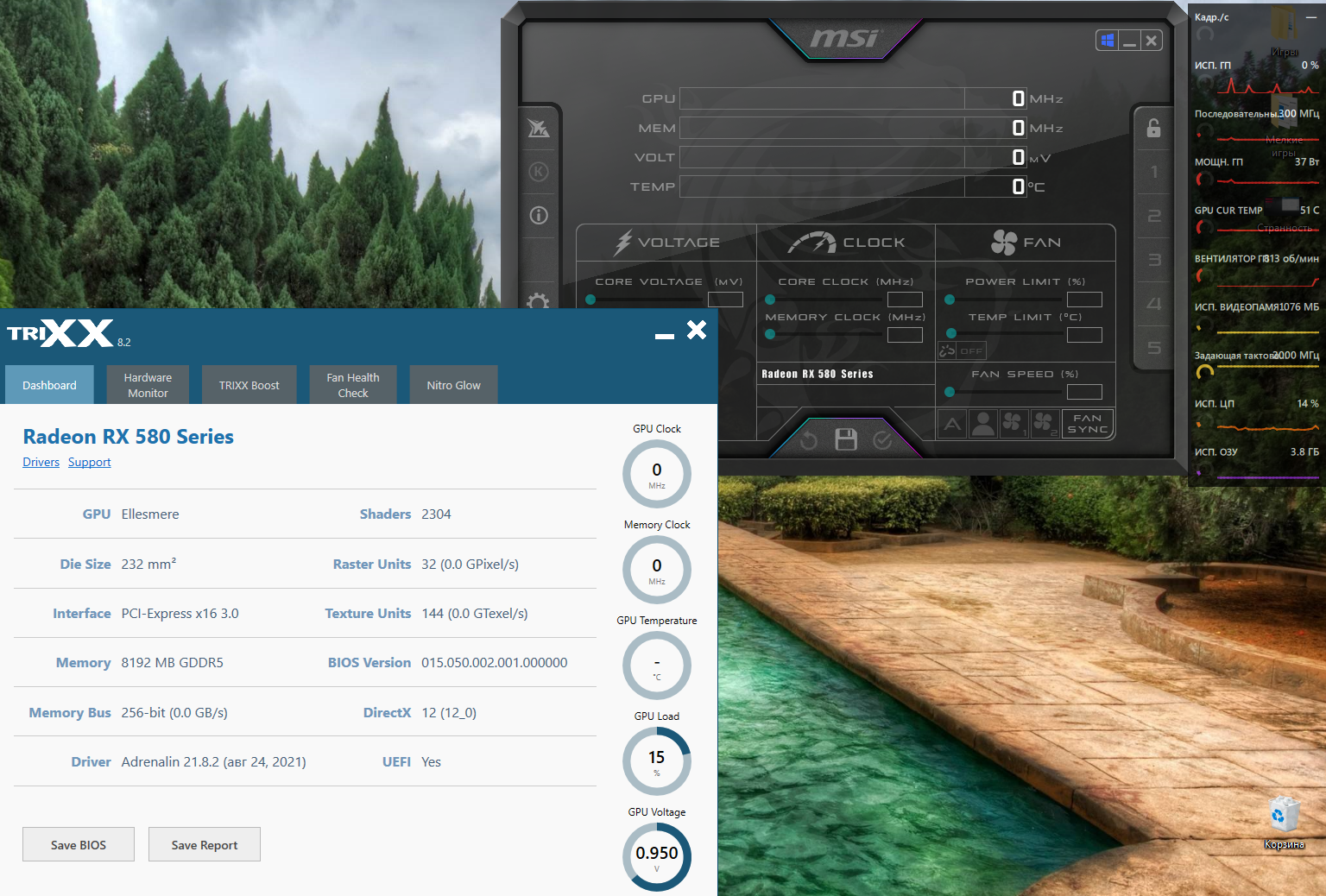Click the "Adrenalin 21.8.2" driver value

pos(213,762)
